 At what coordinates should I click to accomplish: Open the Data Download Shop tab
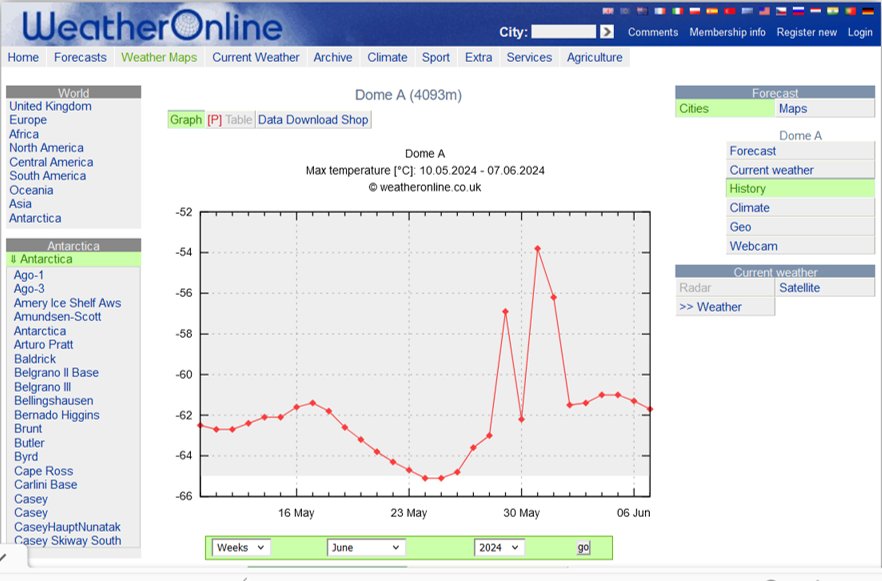tap(313, 120)
